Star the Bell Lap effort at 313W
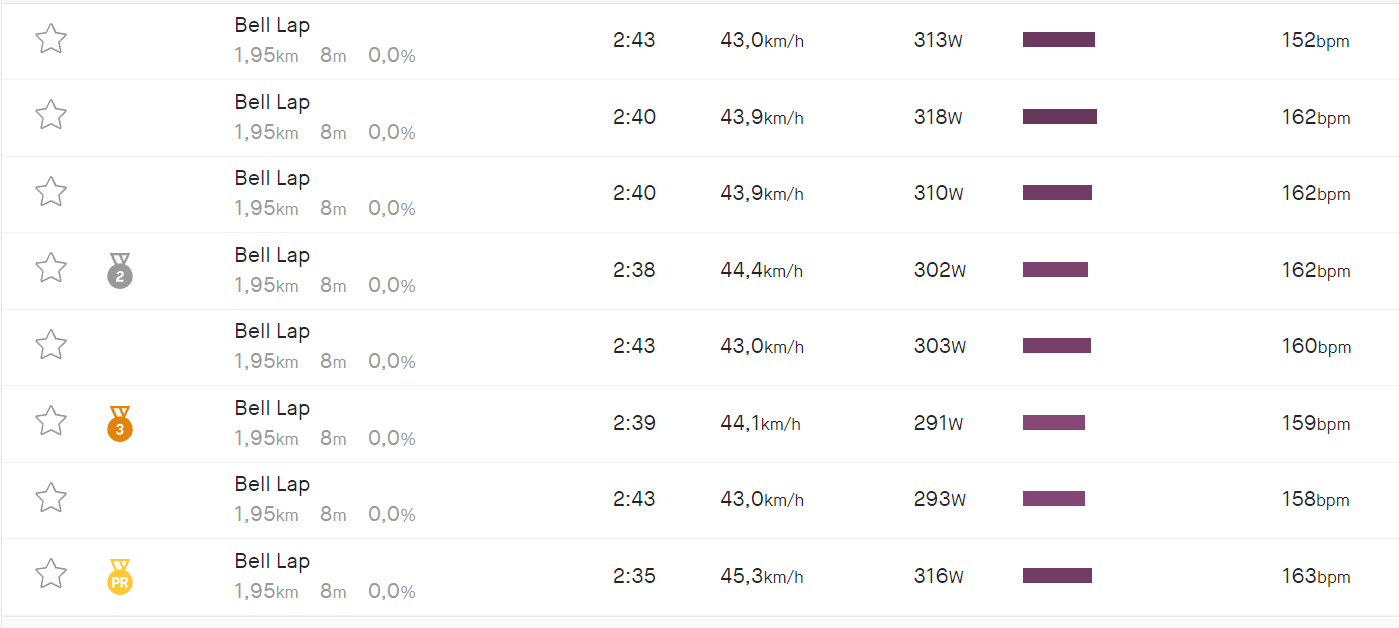1399x628 pixels. [x=51, y=39]
